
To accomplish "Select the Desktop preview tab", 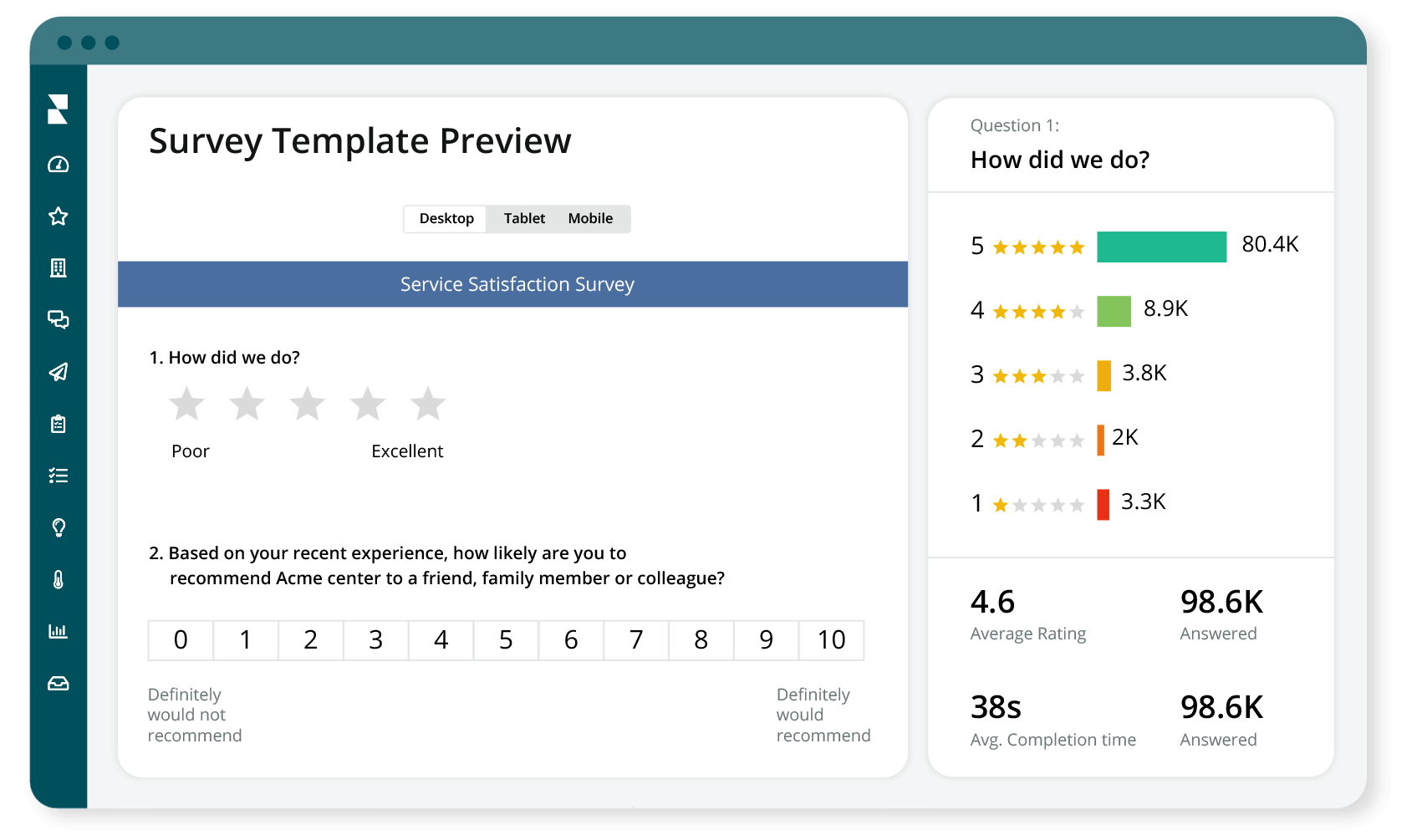I will click(x=446, y=219).
